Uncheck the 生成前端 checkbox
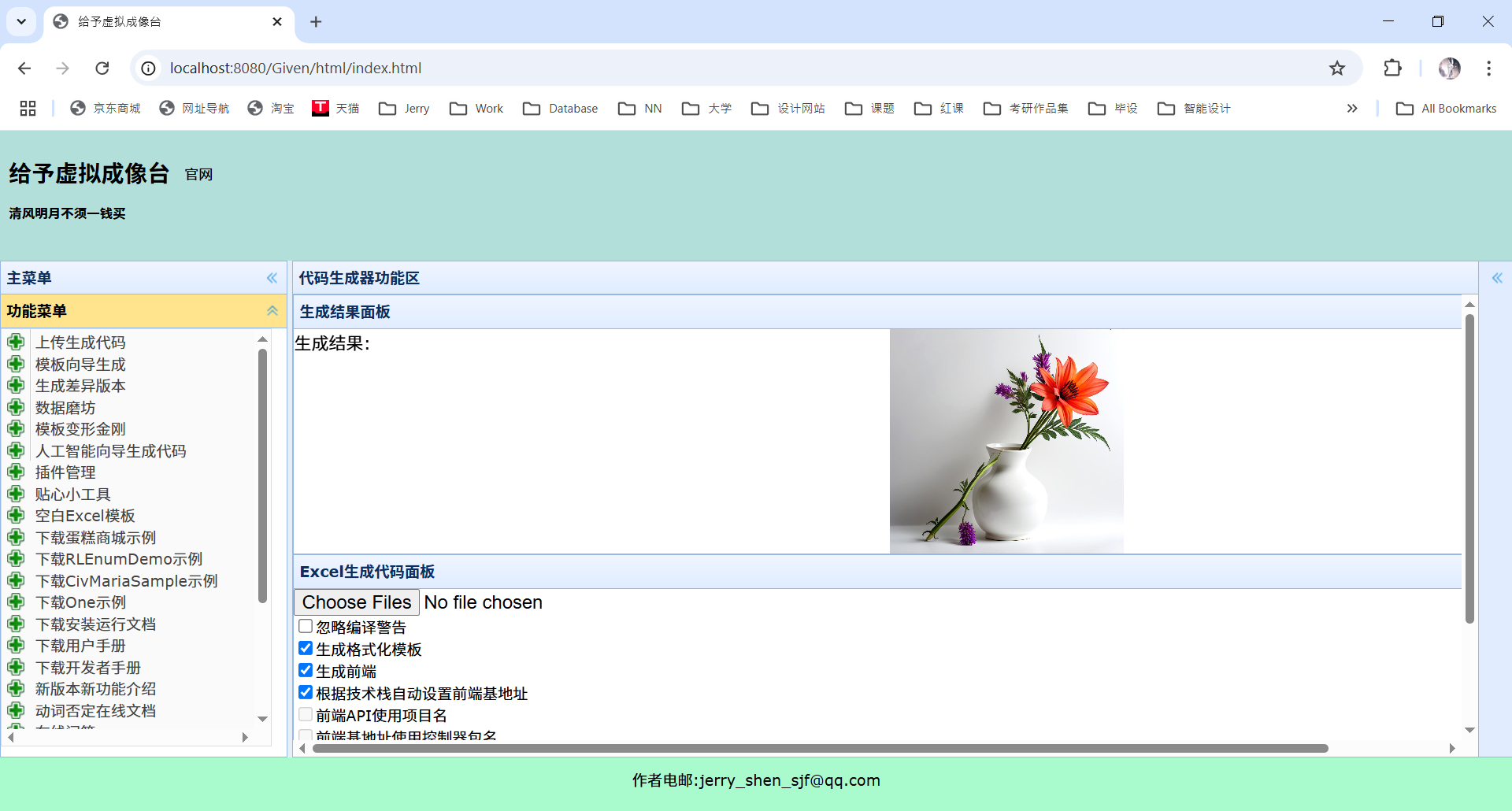 point(306,670)
